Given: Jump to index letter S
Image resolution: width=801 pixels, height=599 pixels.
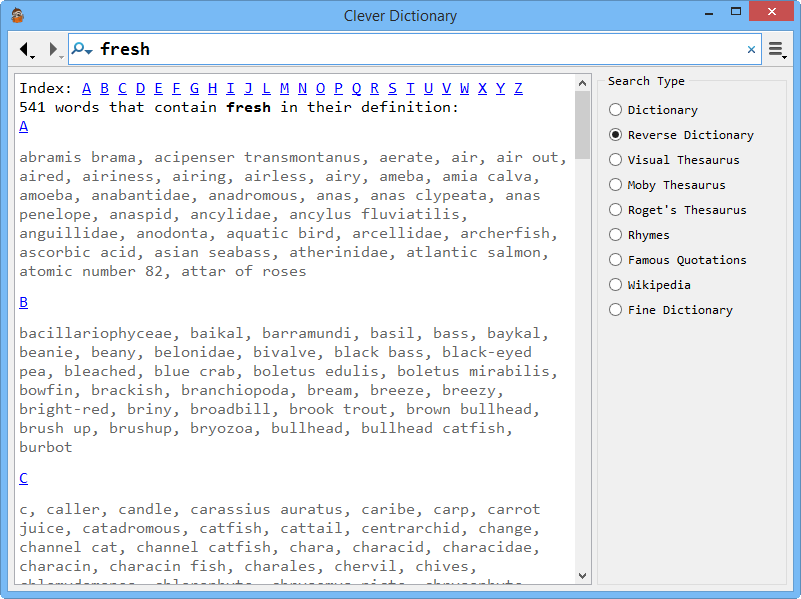Looking at the screenshot, I should [392, 88].
